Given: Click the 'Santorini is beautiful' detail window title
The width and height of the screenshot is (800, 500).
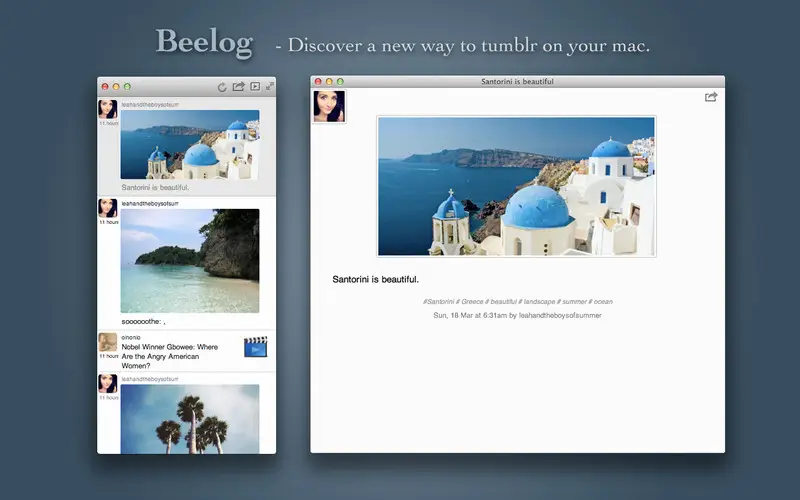Looking at the screenshot, I should click(517, 81).
